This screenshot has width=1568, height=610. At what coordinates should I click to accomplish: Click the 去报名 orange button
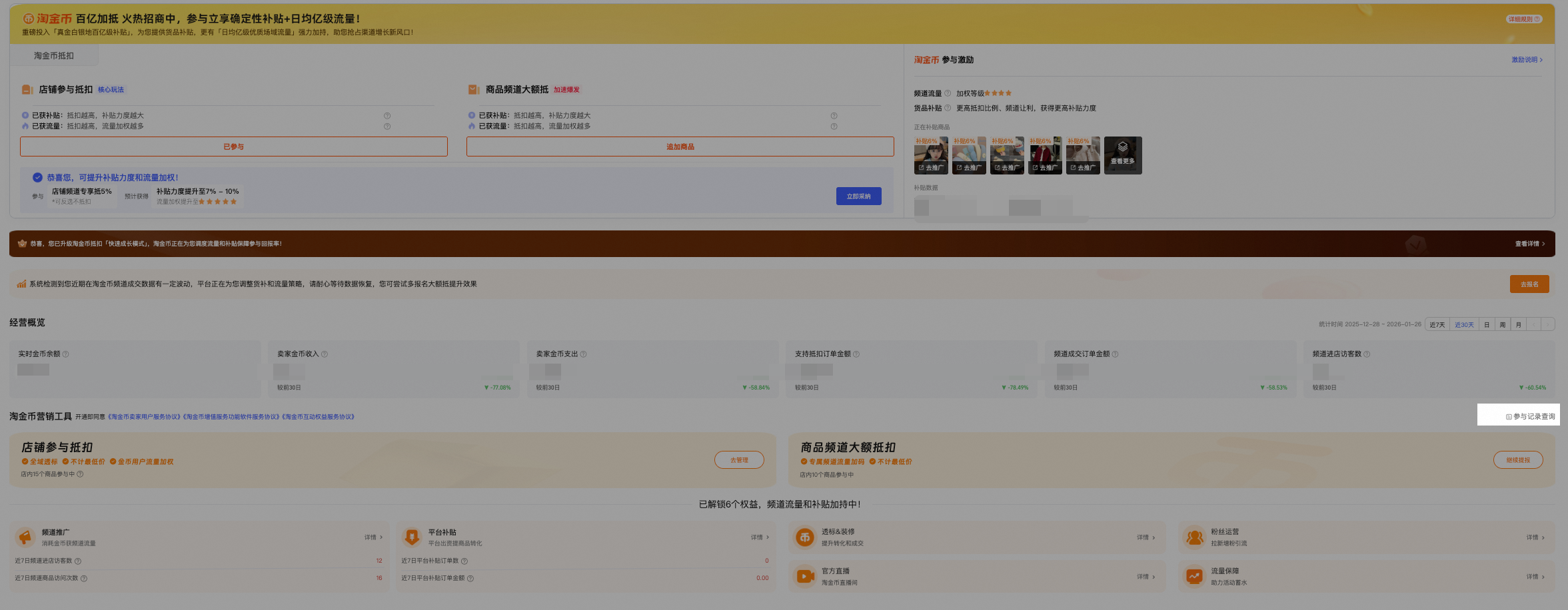1529,284
